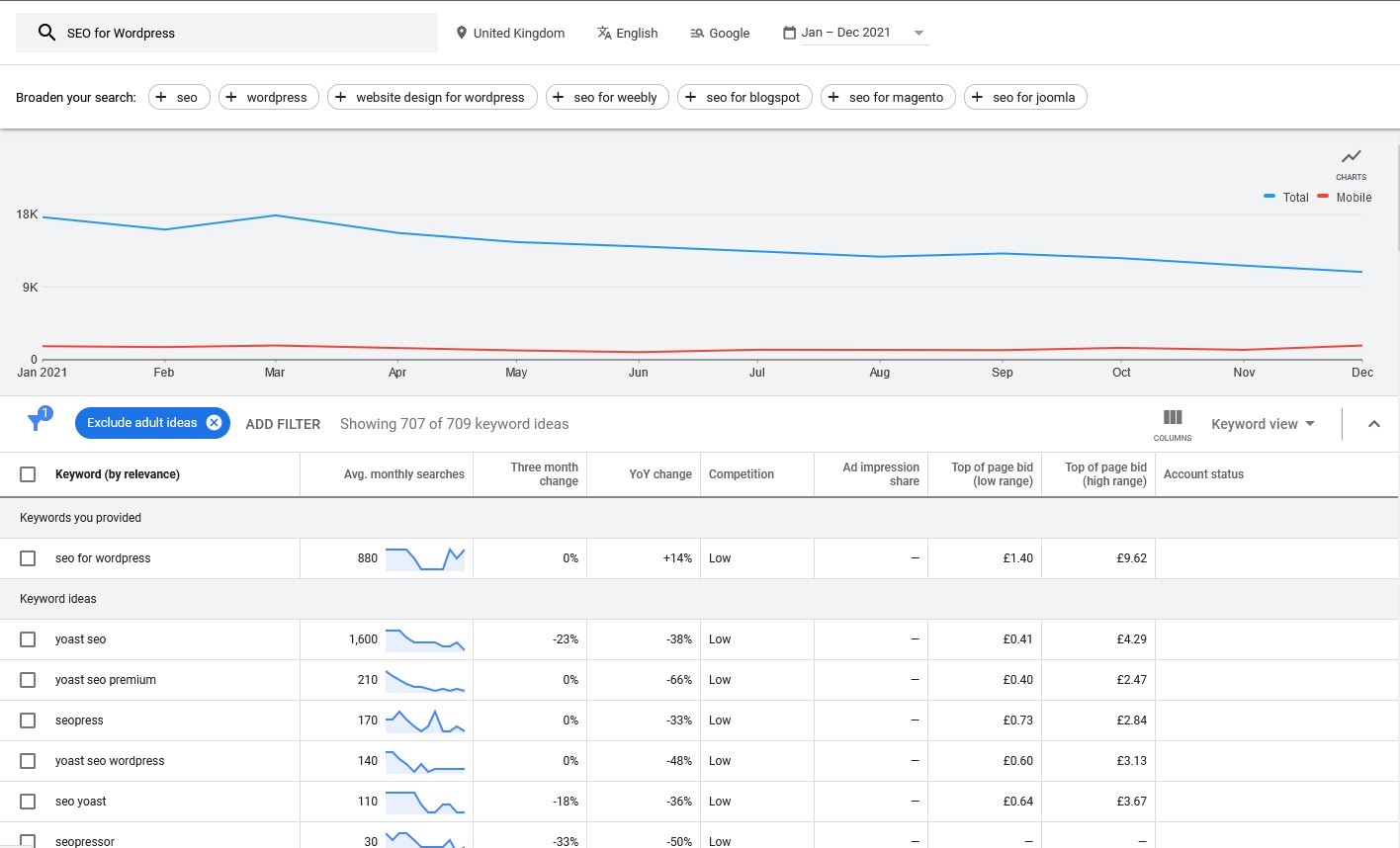
Task: Sort by Competition column
Action: [742, 474]
